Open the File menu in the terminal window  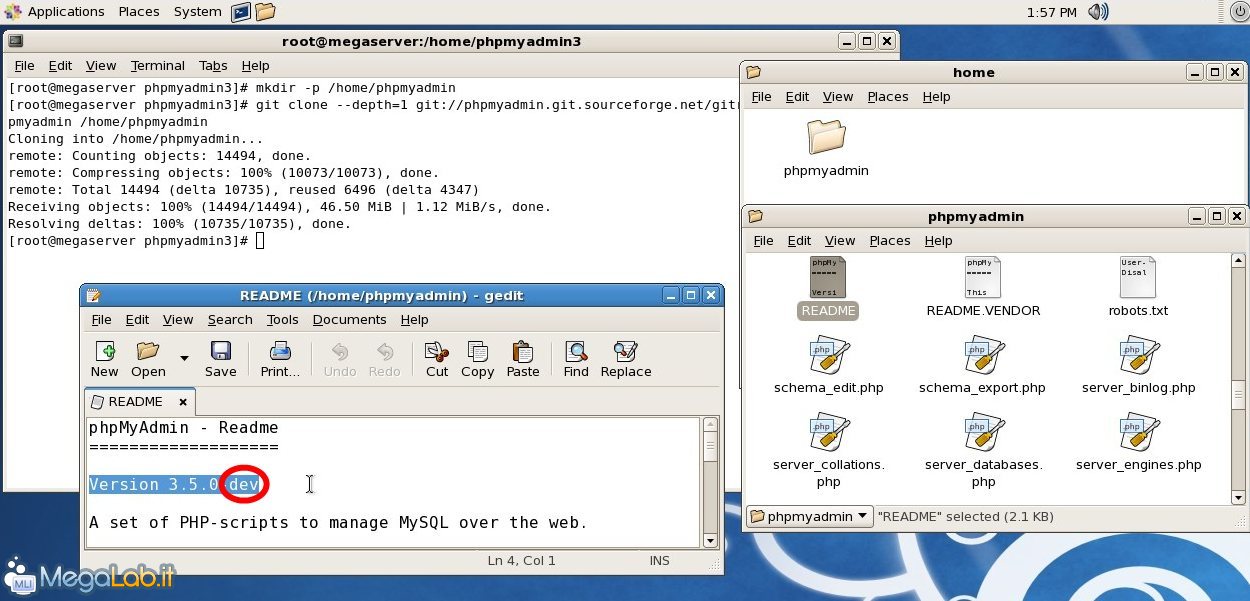(24, 66)
